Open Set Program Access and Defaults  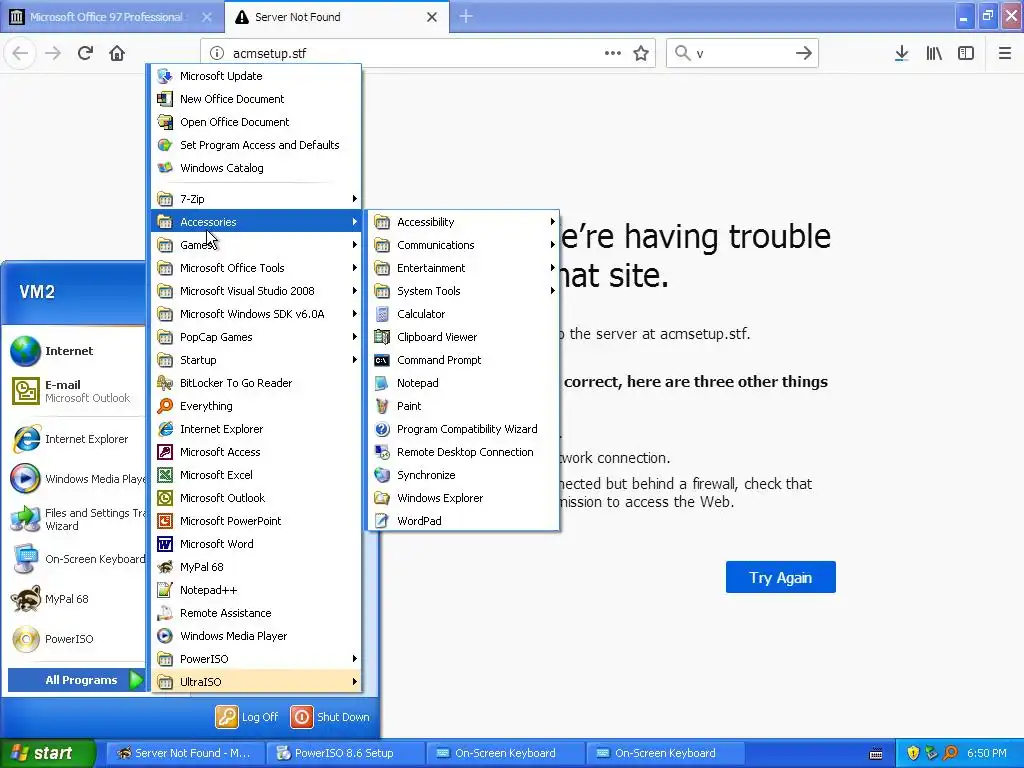click(256, 145)
